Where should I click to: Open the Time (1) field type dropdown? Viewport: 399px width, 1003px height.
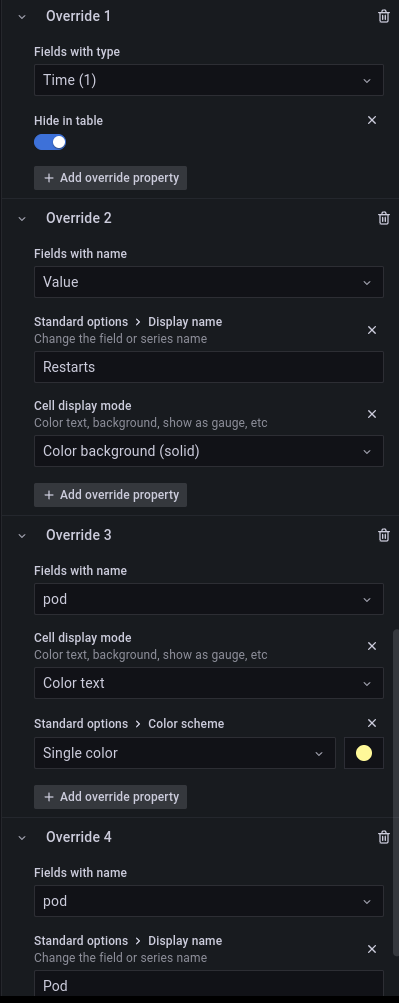coord(208,80)
